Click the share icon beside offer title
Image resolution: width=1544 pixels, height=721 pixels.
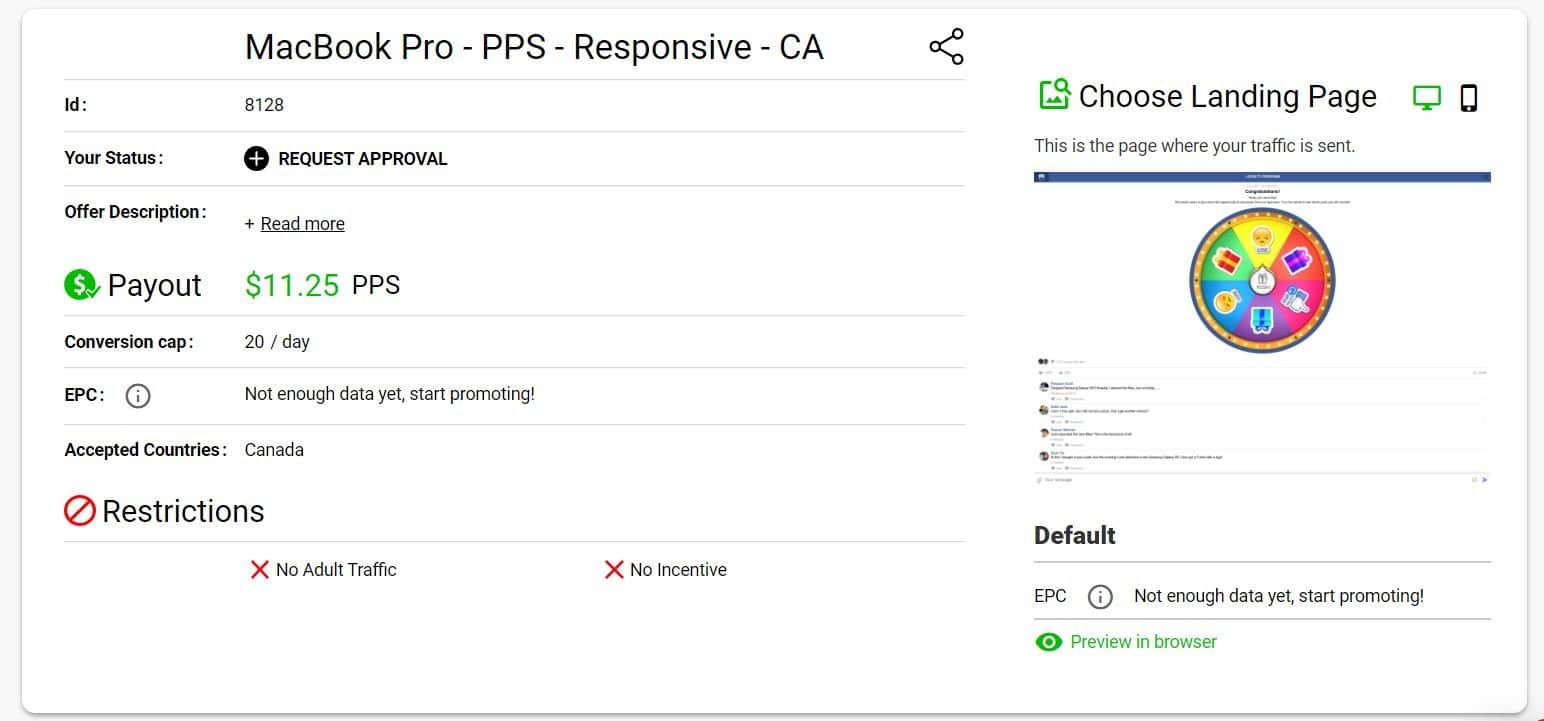(x=946, y=47)
